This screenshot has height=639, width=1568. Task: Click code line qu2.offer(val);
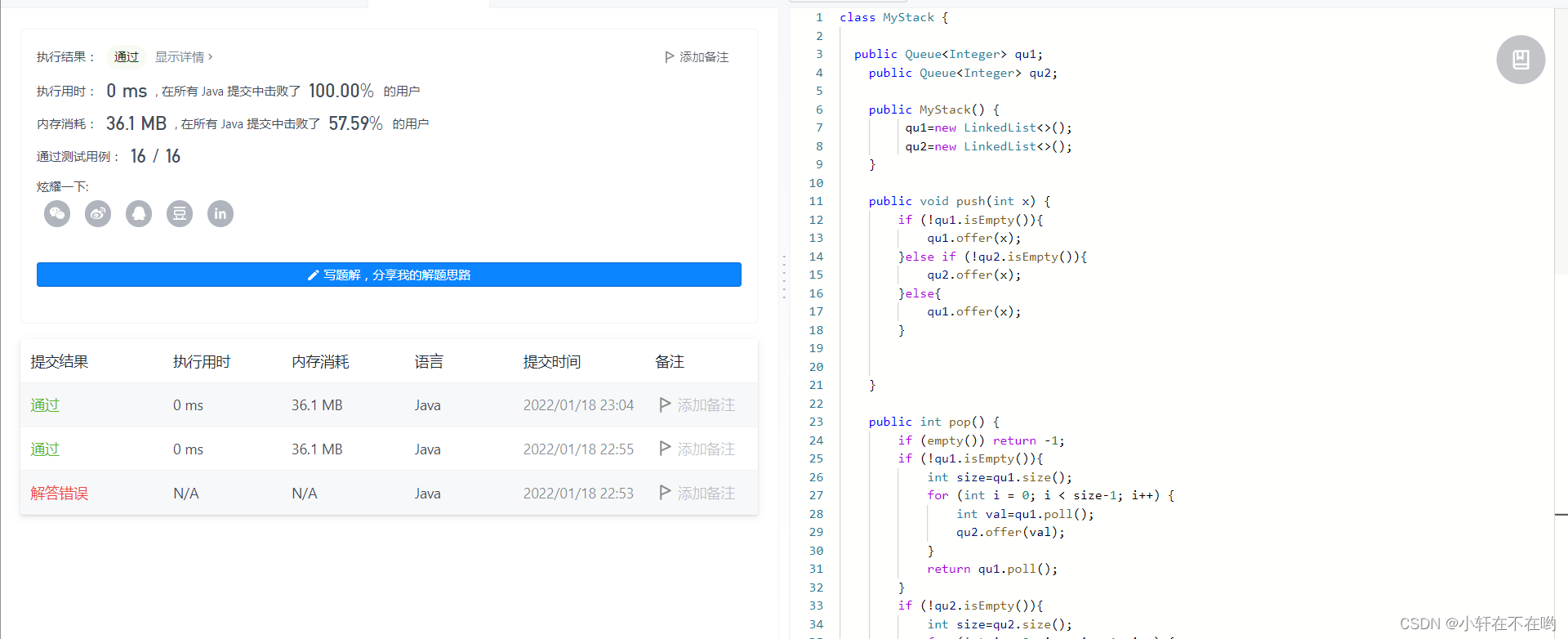pyautogui.click(x=1010, y=532)
